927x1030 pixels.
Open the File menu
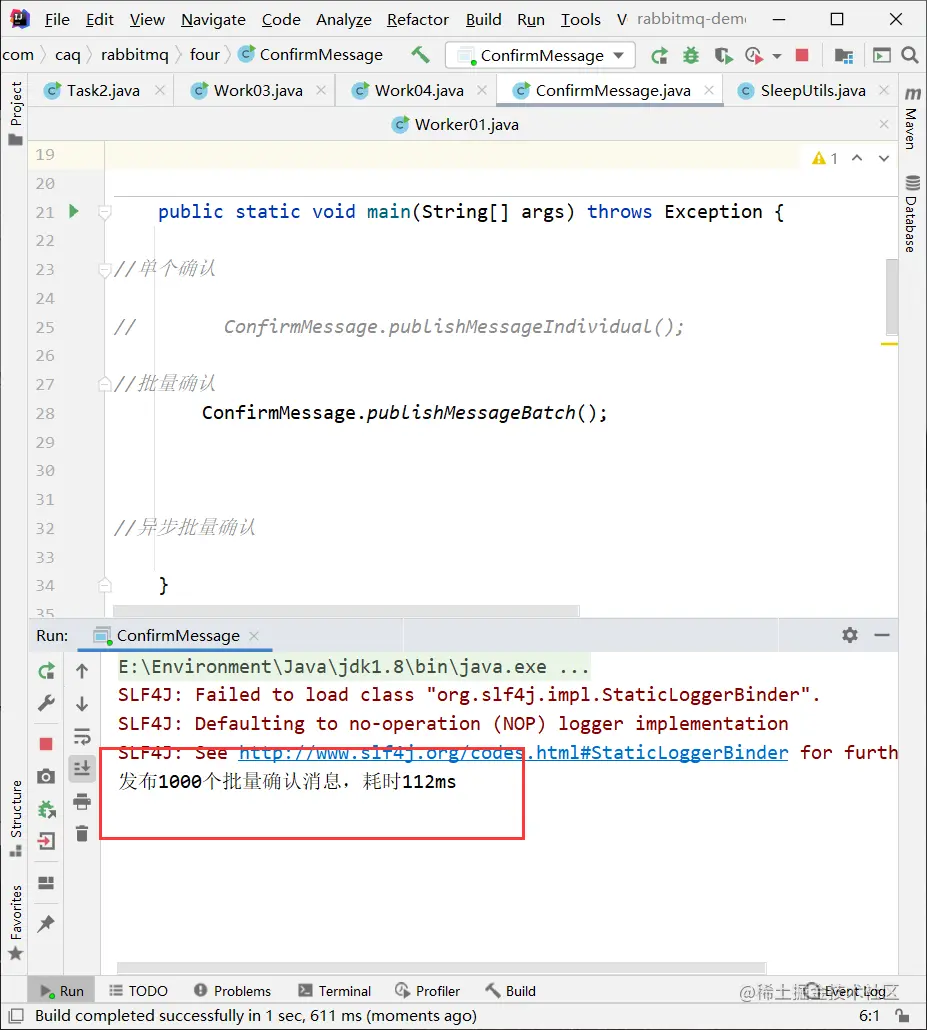coord(57,20)
